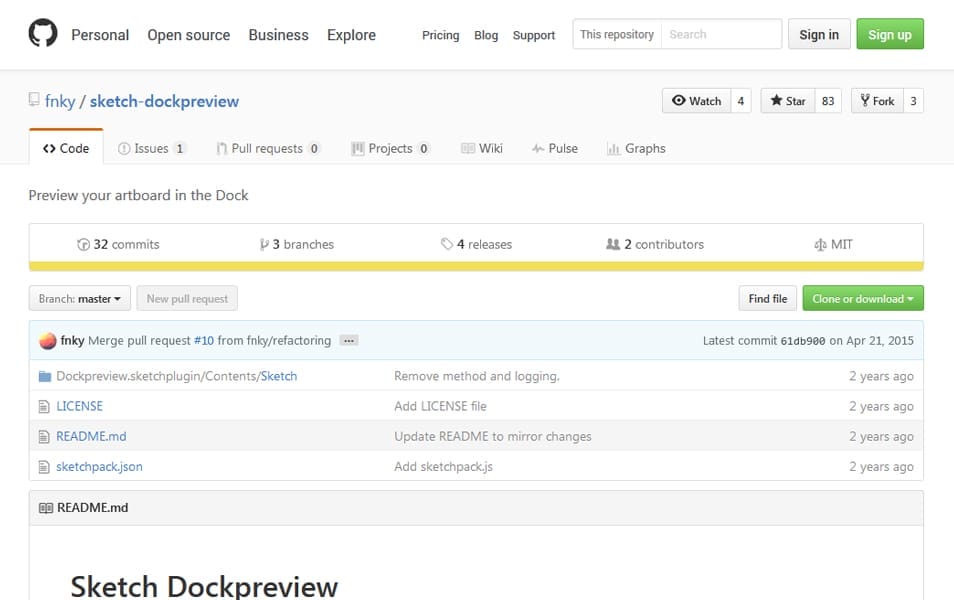Open the forks count 3

click(x=913, y=101)
